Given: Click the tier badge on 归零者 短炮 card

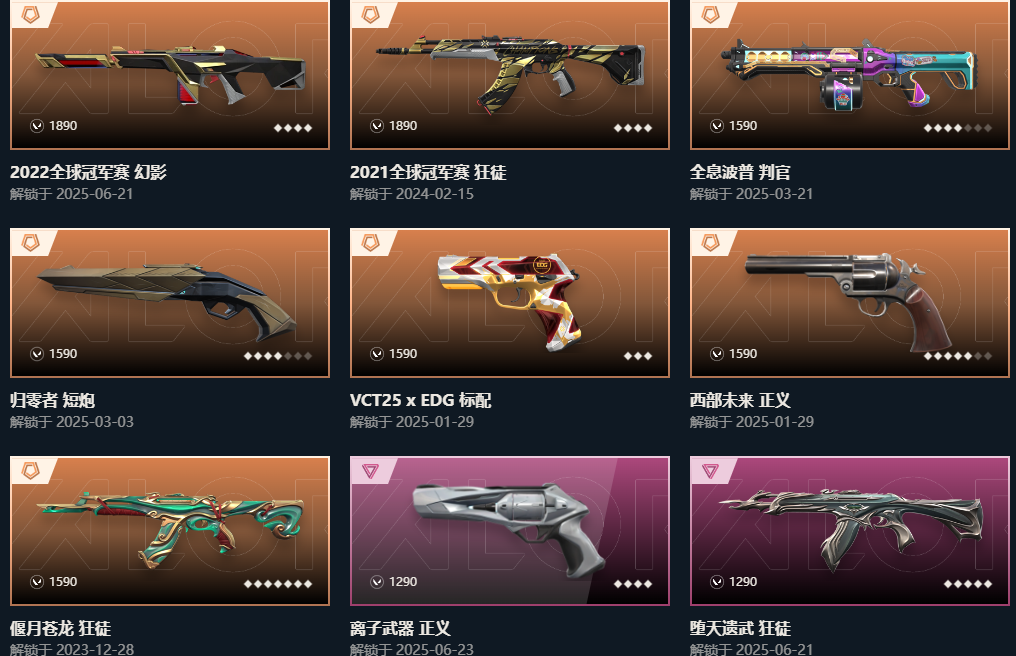Looking at the screenshot, I should click(30, 242).
